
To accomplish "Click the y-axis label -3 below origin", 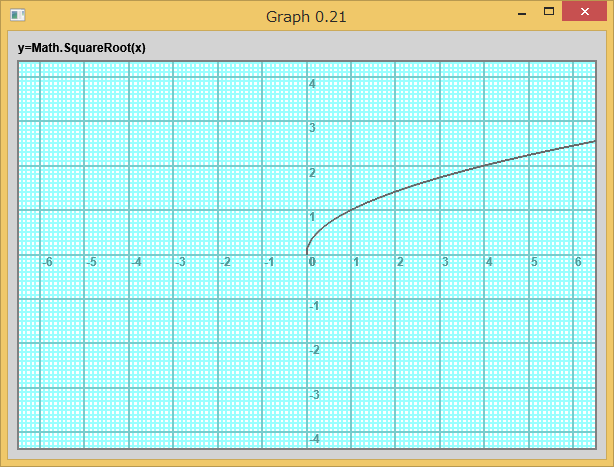I will click(314, 395).
